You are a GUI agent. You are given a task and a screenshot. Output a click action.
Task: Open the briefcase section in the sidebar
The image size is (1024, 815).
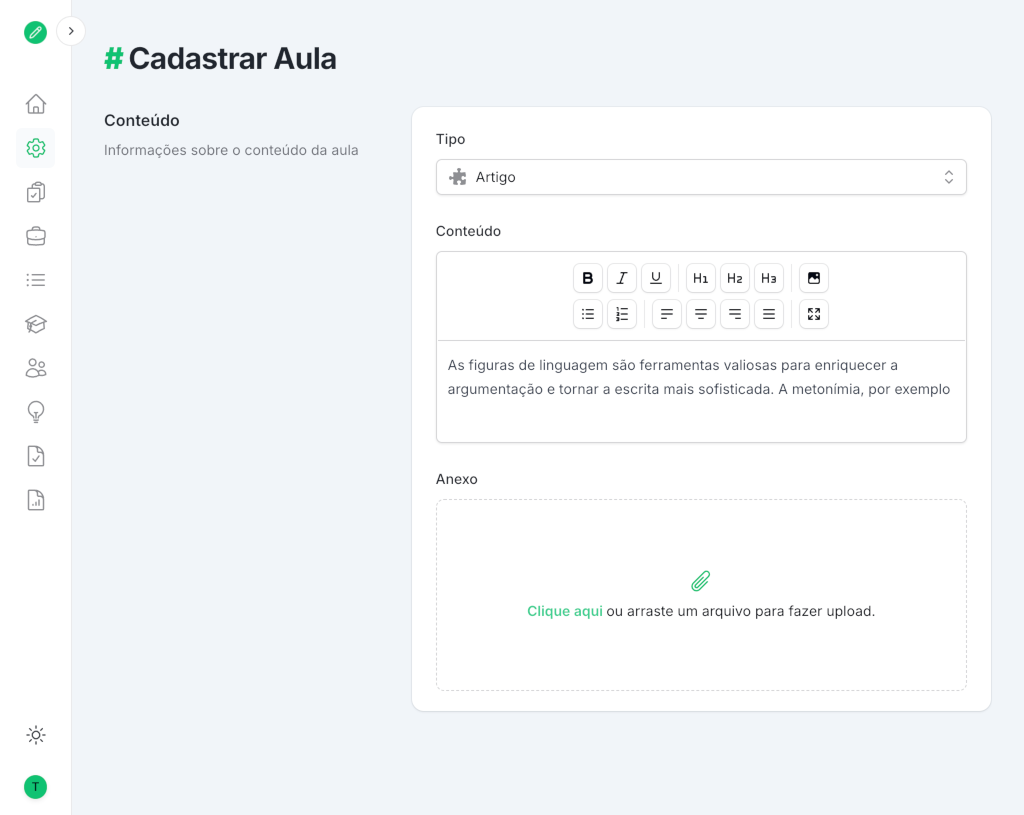[35, 235]
